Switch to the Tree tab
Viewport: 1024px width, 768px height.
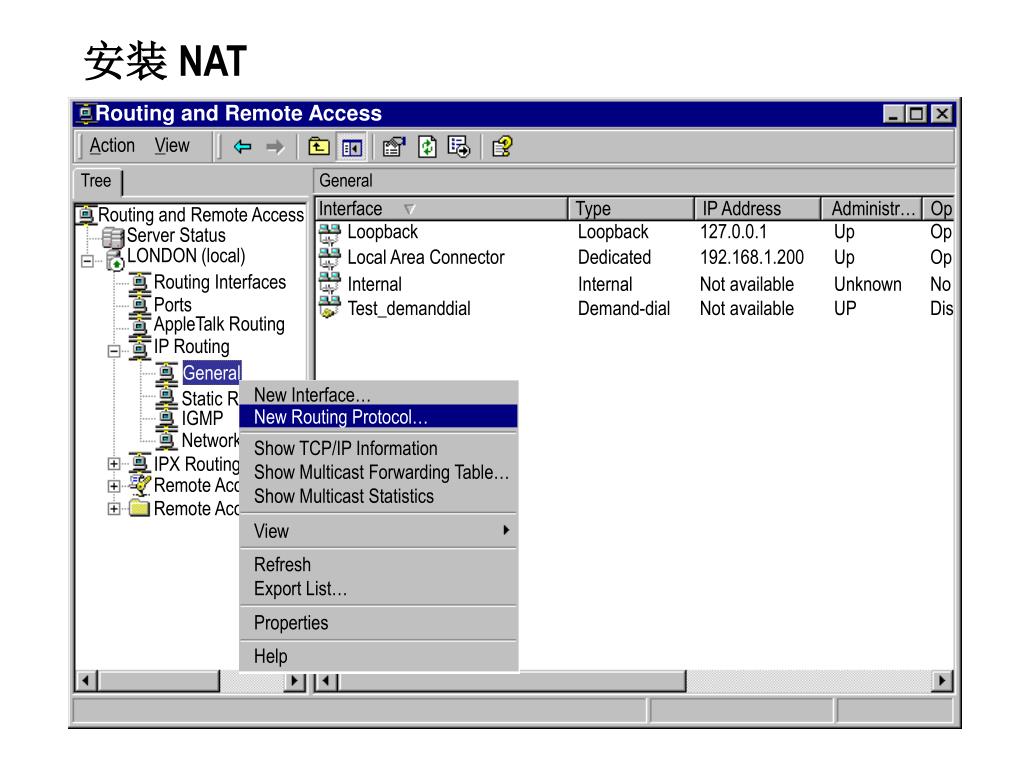pos(97,181)
